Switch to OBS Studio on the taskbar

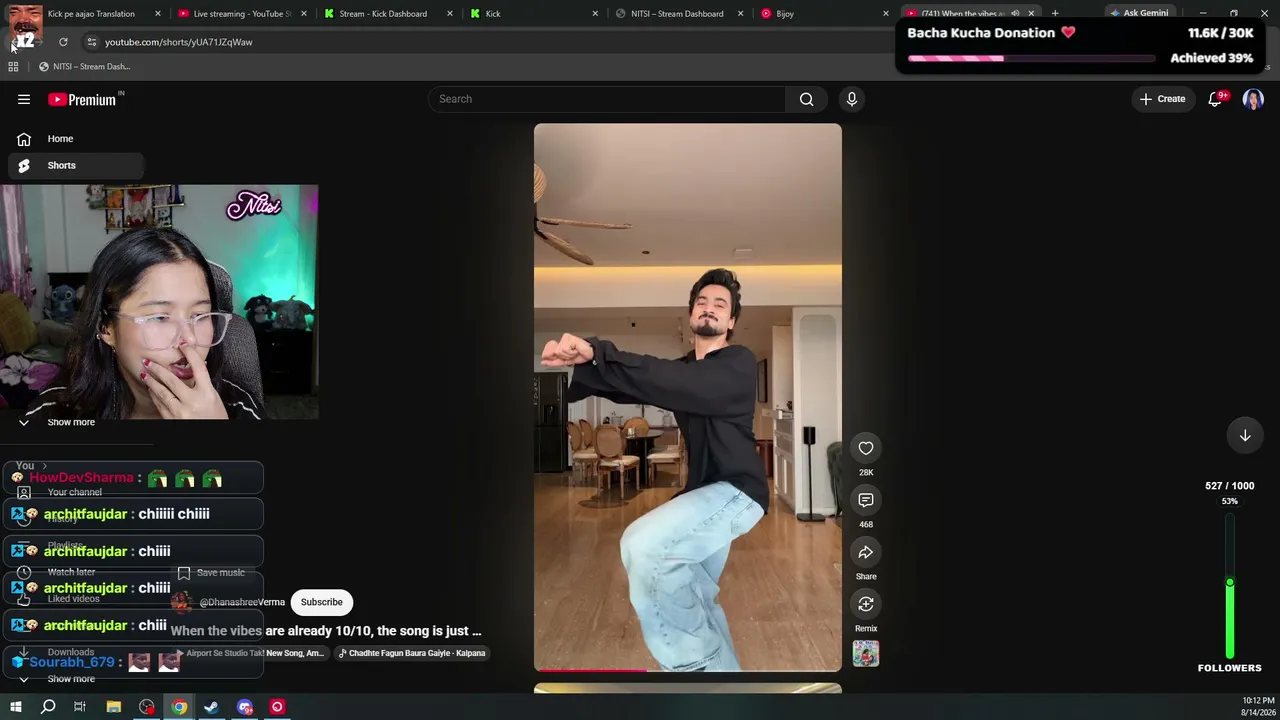147,707
